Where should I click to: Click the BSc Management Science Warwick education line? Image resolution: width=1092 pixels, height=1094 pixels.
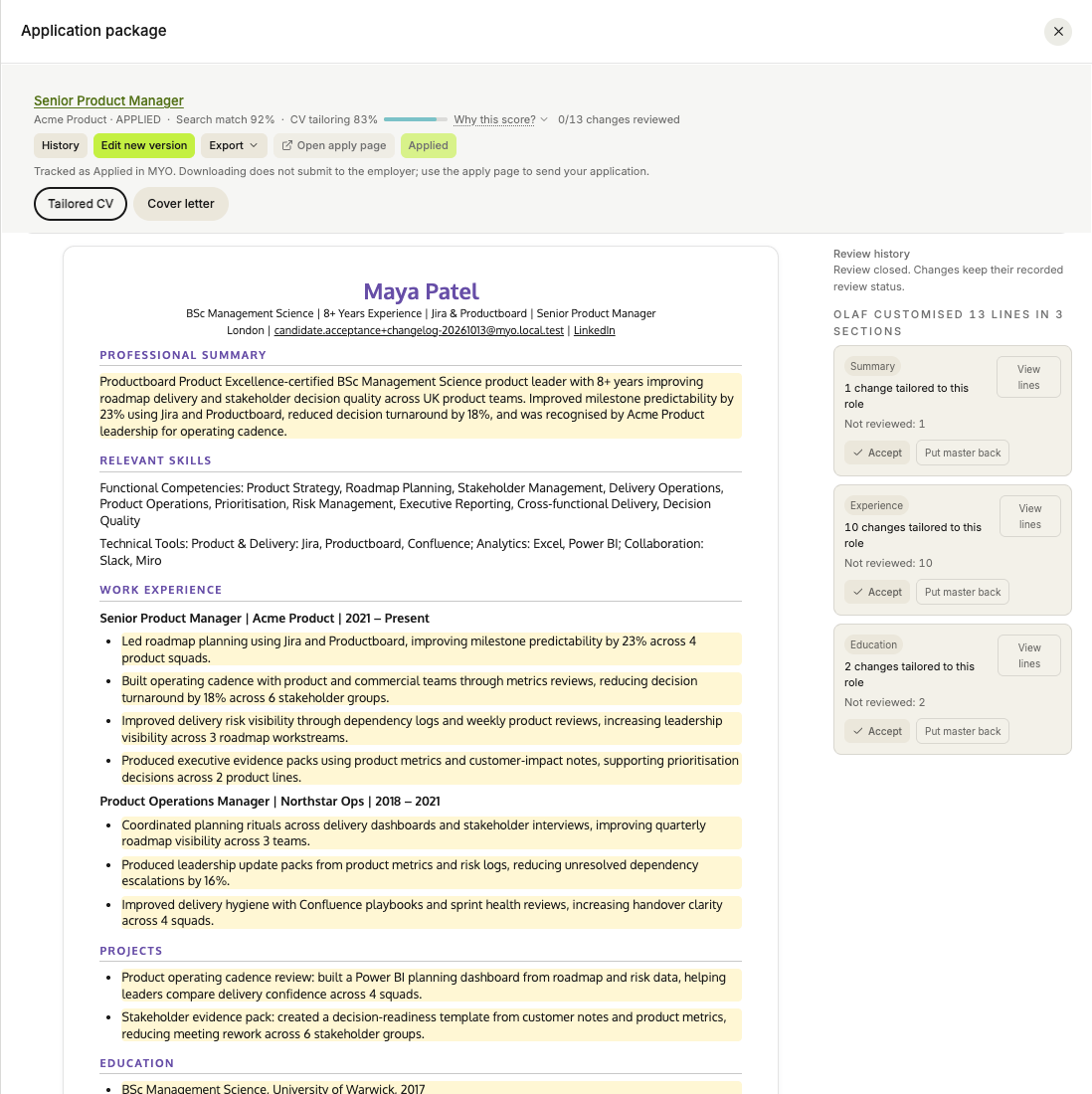(432, 1088)
